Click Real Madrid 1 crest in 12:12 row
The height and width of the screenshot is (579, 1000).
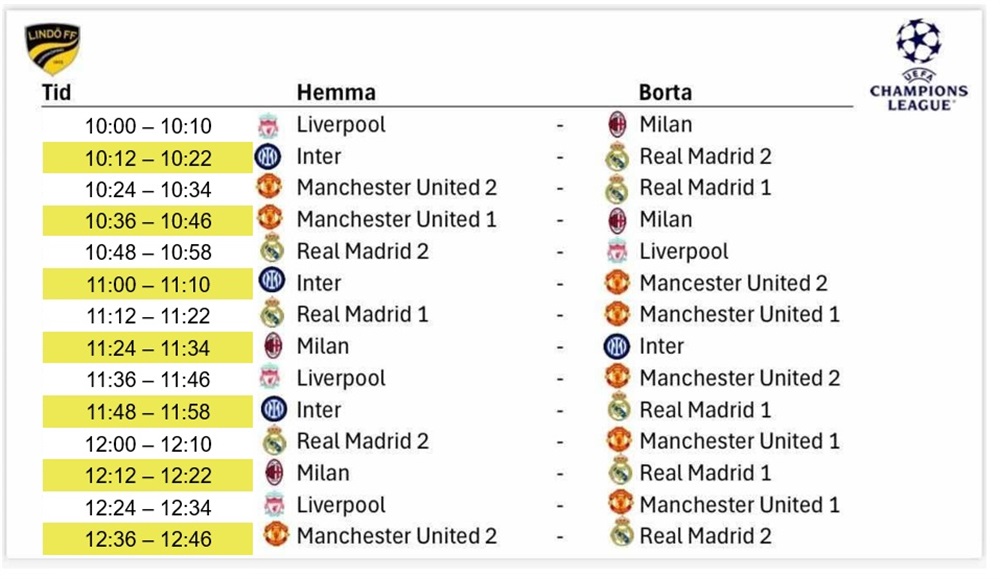point(618,474)
